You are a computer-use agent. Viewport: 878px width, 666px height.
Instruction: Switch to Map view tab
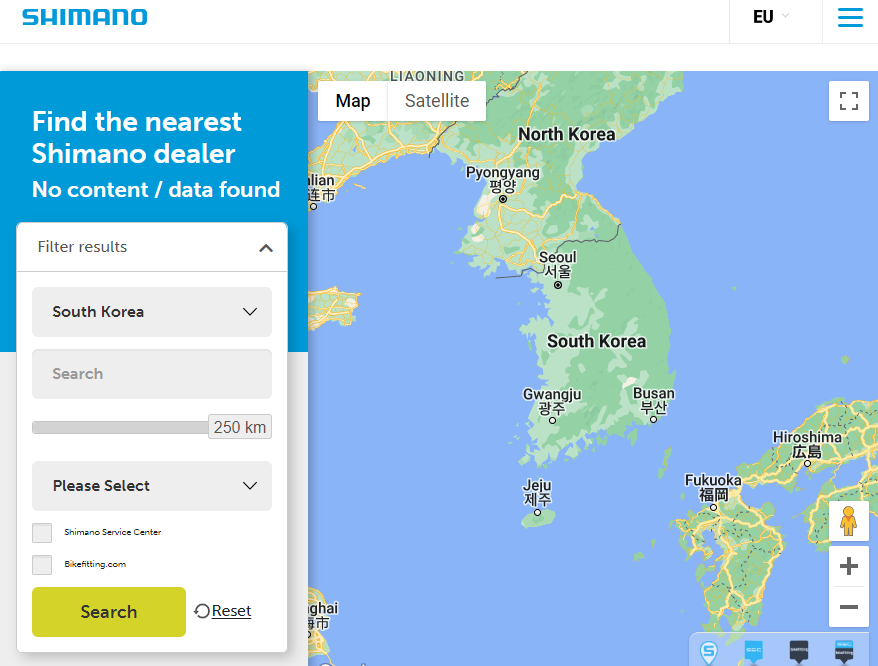point(353,101)
